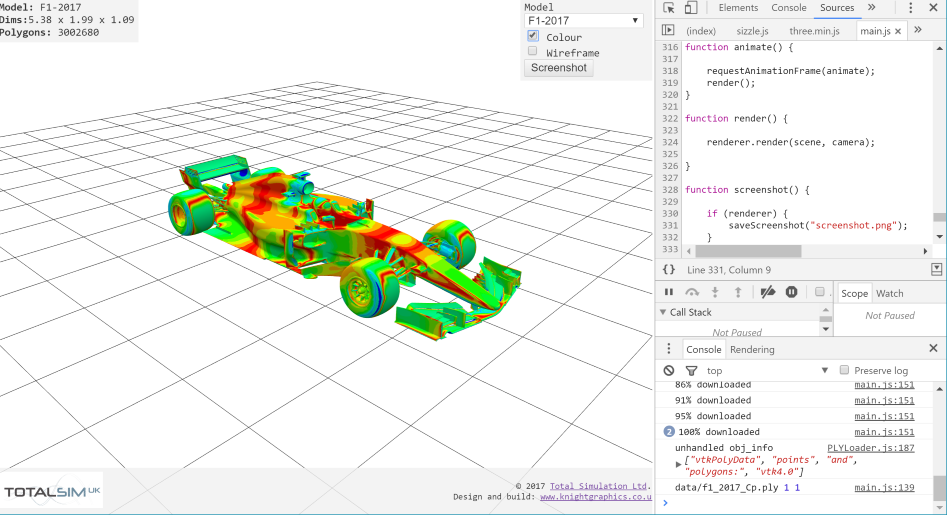
Task: Enable the Wireframe checkbox
Action: (x=533, y=52)
